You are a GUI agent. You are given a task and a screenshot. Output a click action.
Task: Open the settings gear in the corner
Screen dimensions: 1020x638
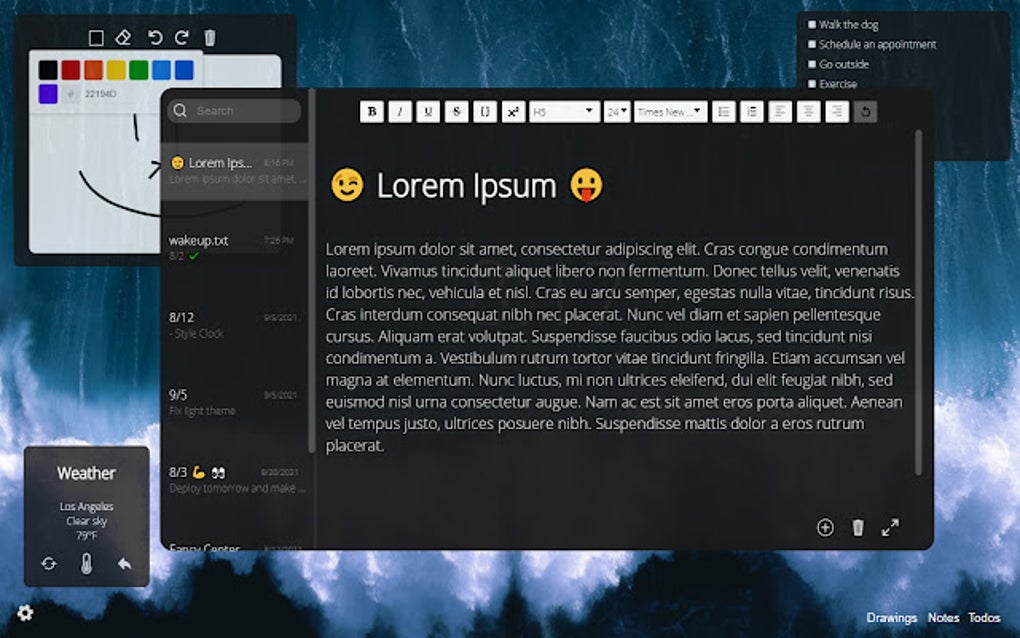(x=25, y=612)
